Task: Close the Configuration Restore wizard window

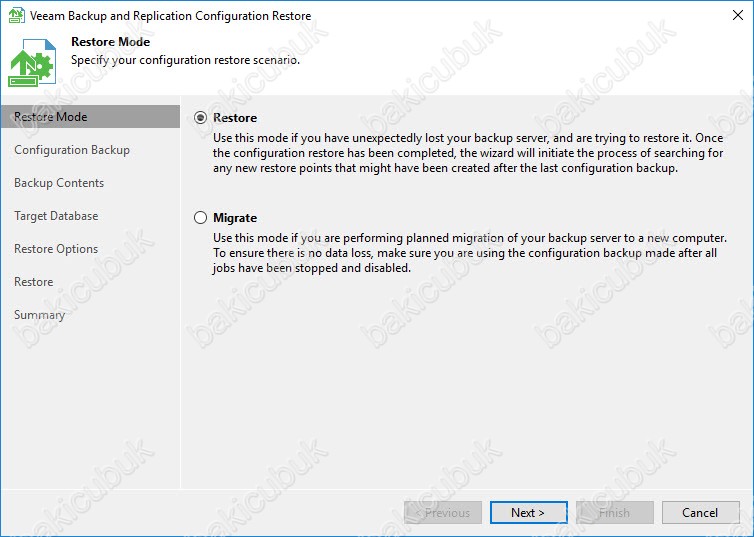Action: tap(738, 15)
